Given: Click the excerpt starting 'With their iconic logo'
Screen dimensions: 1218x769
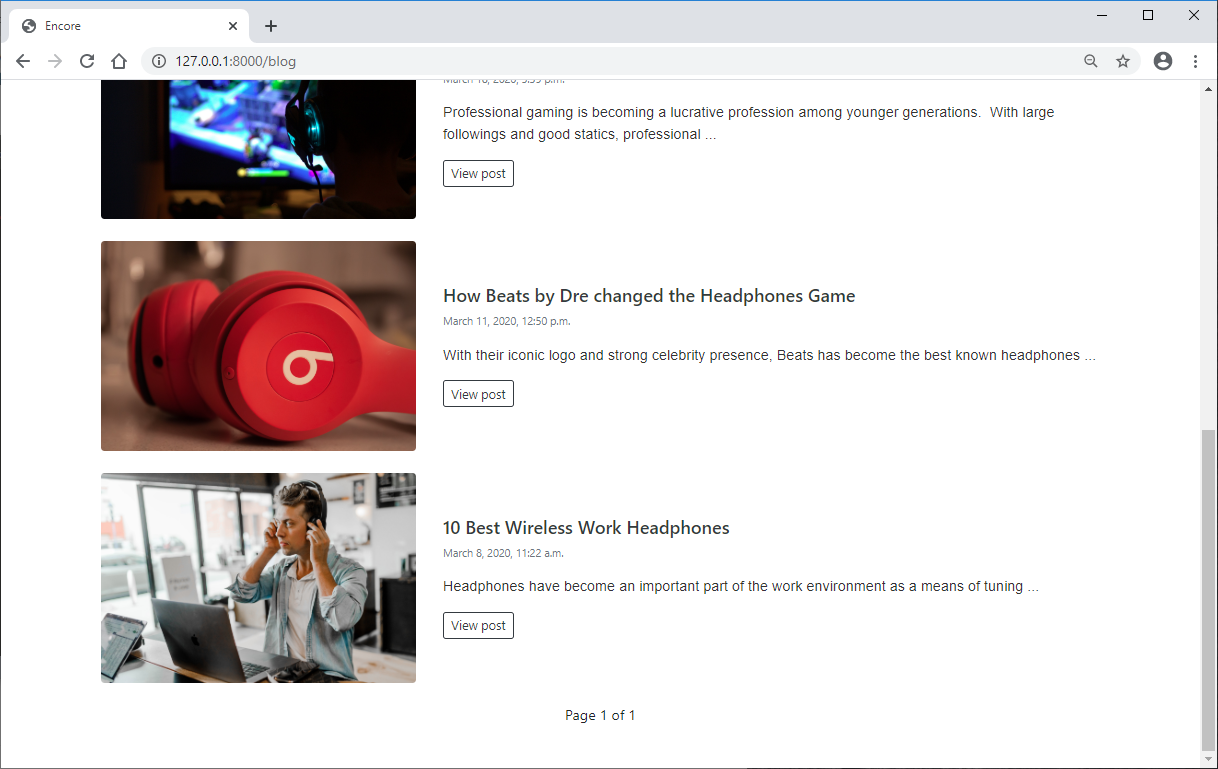Looking at the screenshot, I should click(x=769, y=355).
